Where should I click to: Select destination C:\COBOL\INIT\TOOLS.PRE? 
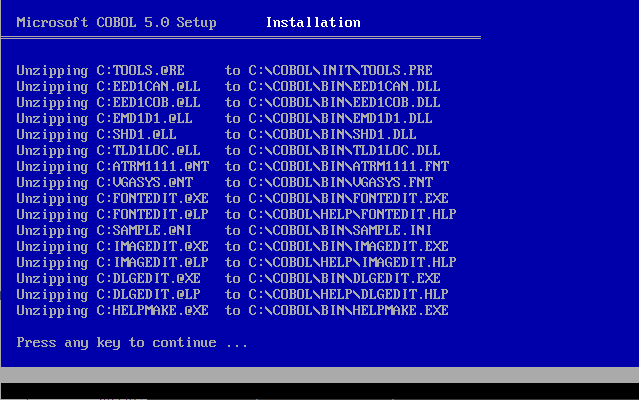point(340,70)
